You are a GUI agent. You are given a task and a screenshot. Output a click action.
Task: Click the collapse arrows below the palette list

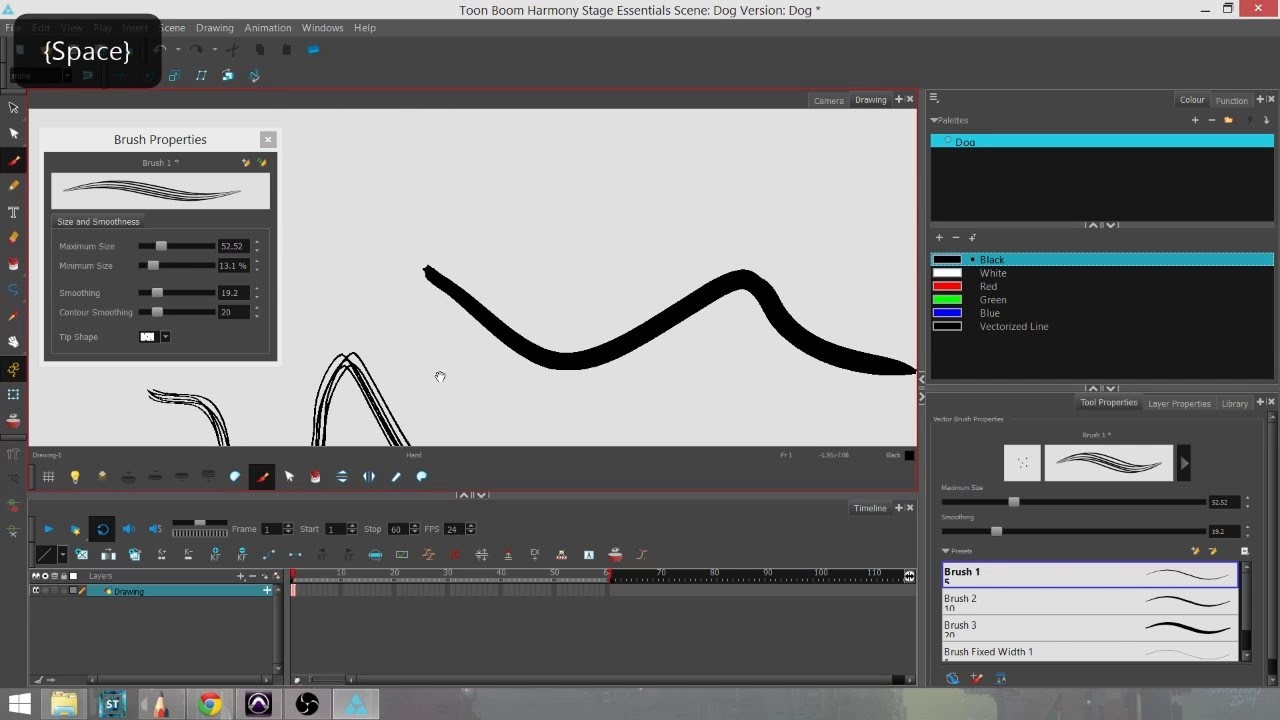click(1102, 225)
